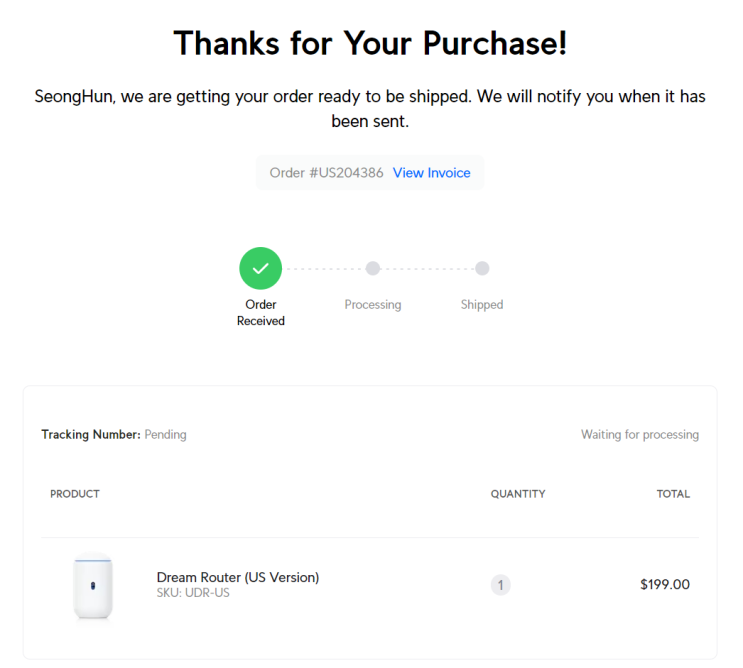Click the PRODUCT column header
Viewport: 743px width, 668px height.
pyautogui.click(x=75, y=494)
